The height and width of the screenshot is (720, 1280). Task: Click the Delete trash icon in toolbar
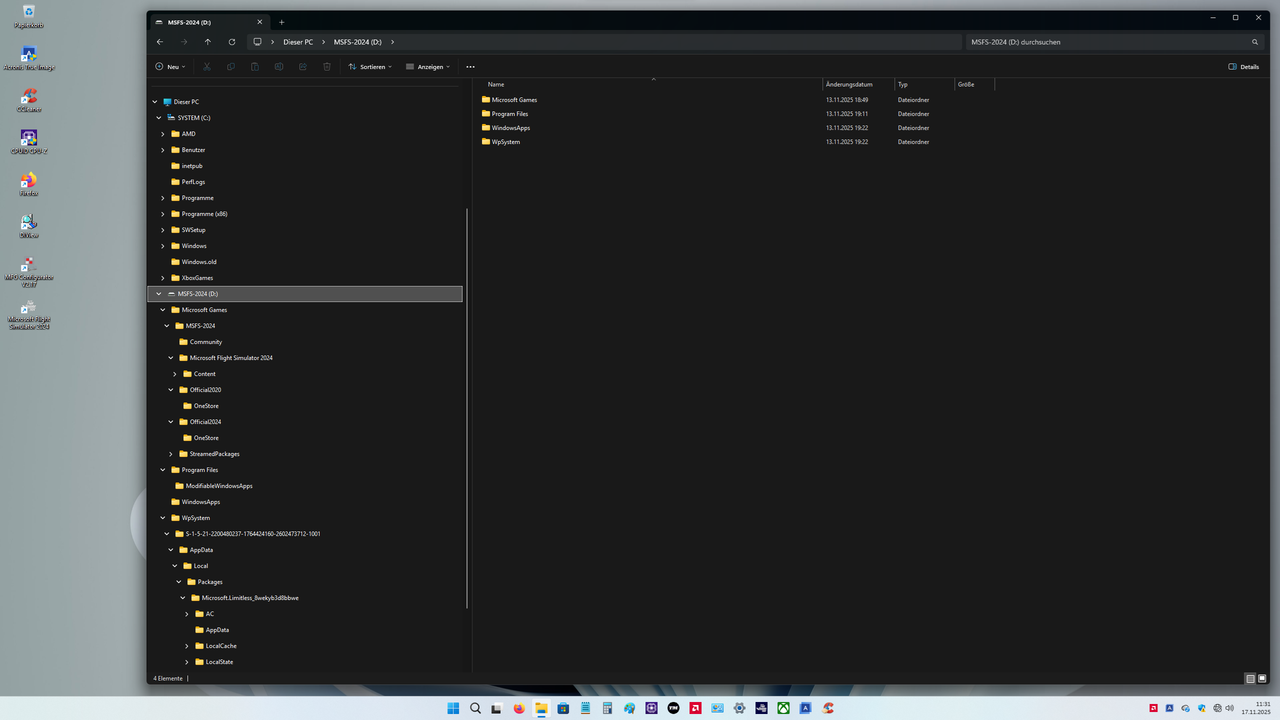point(327,67)
